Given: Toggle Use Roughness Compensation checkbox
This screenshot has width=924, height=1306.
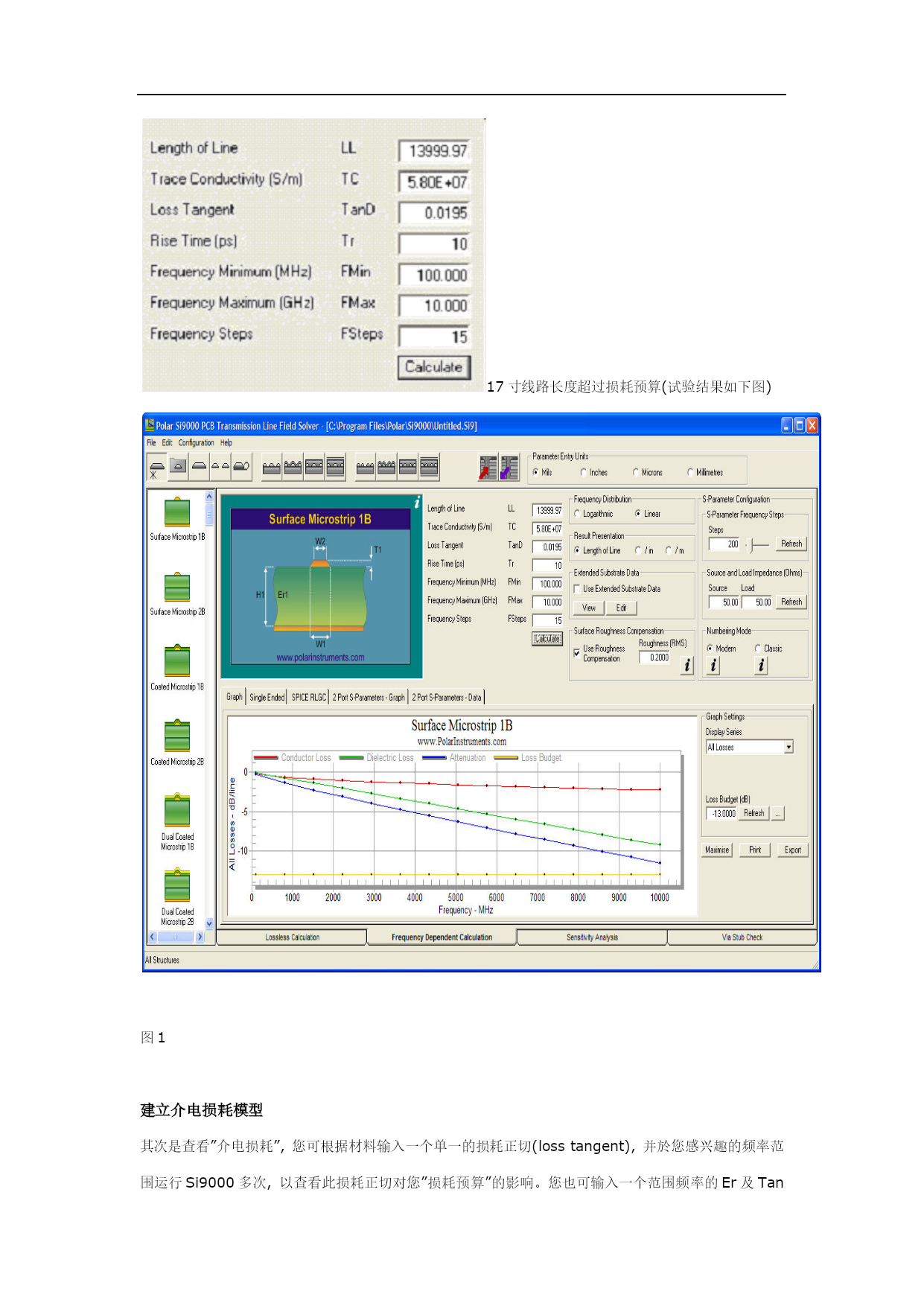Looking at the screenshot, I should pos(577,653).
